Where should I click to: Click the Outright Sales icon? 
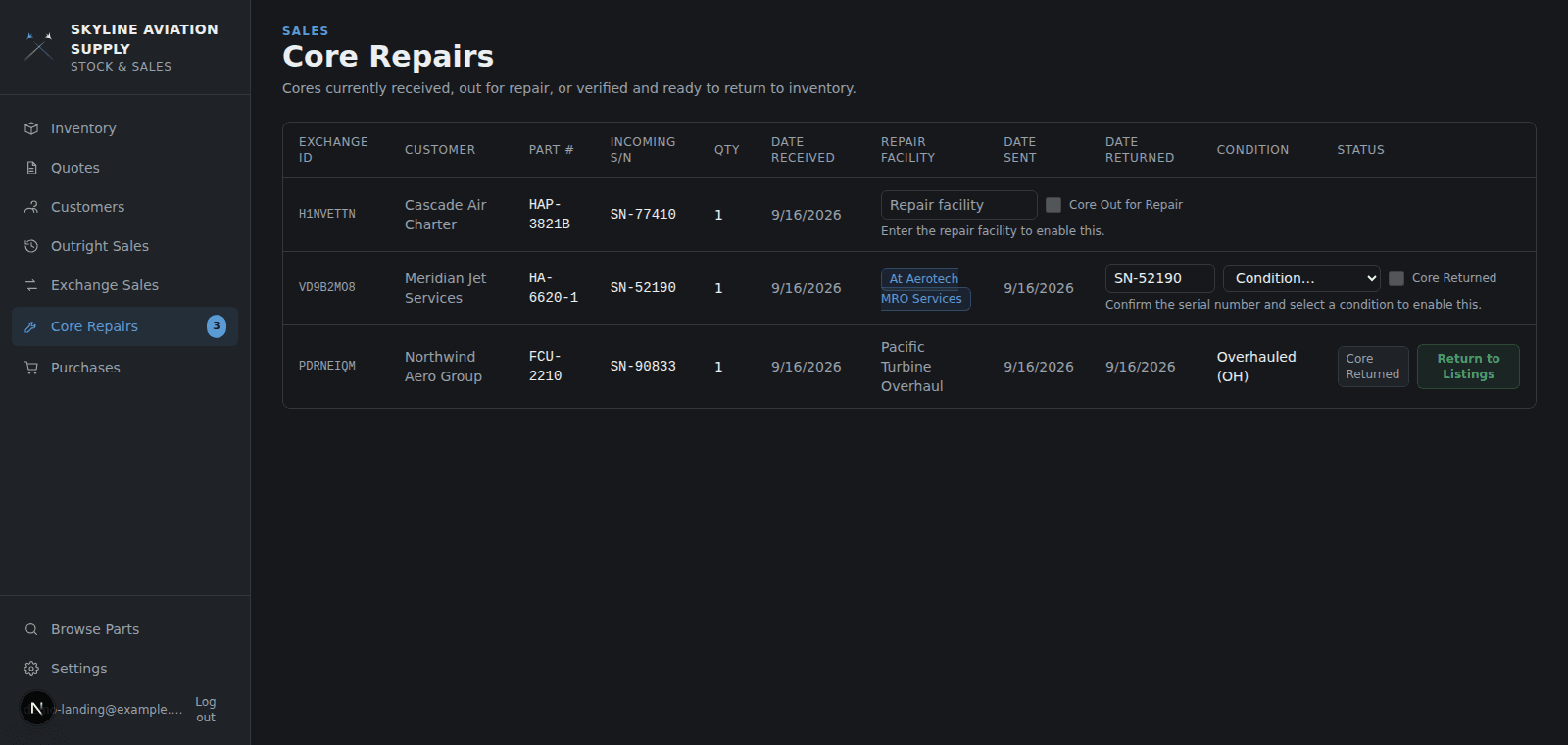click(x=31, y=246)
